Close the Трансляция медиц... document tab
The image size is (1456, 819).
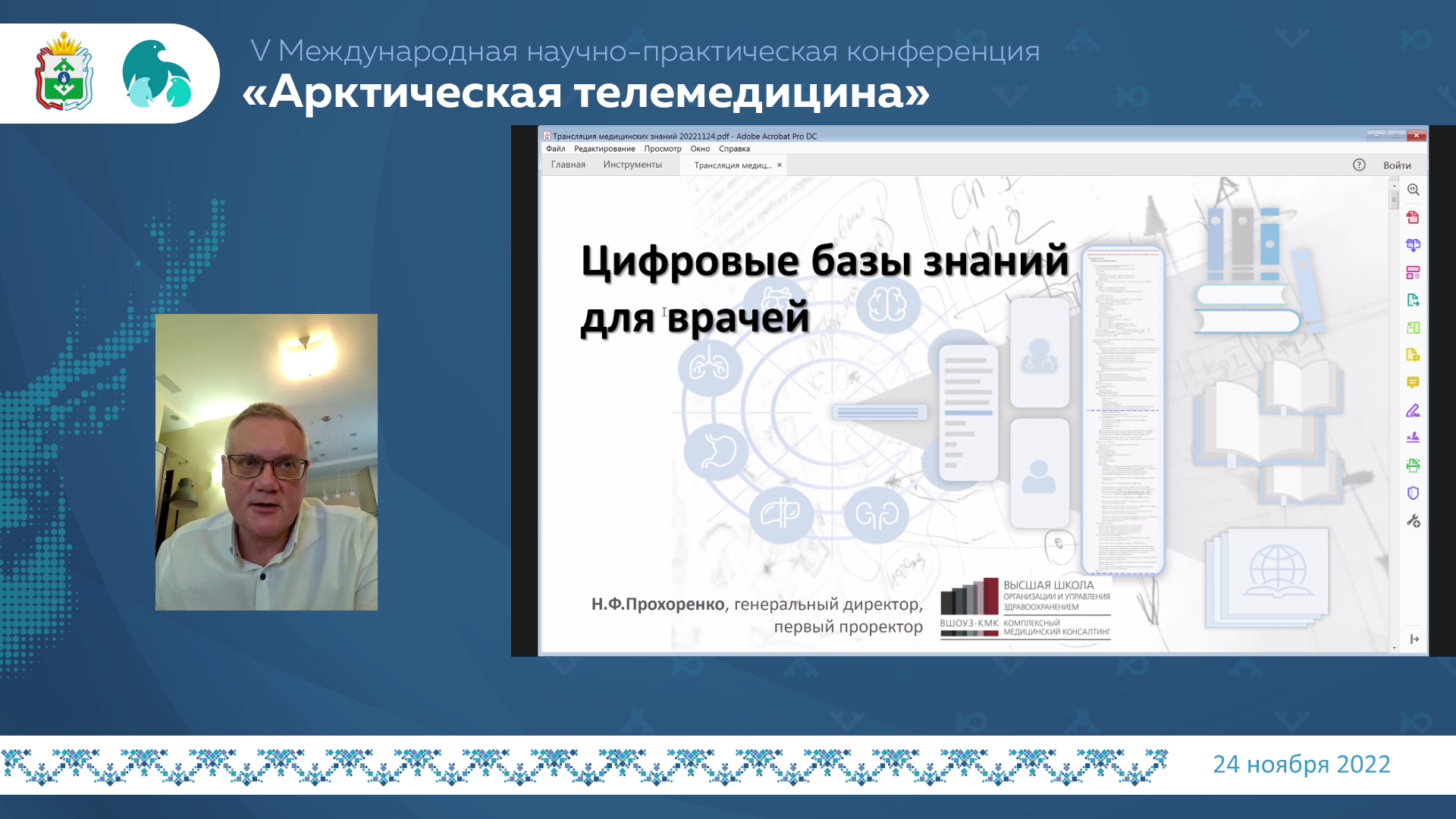pyautogui.click(x=779, y=165)
